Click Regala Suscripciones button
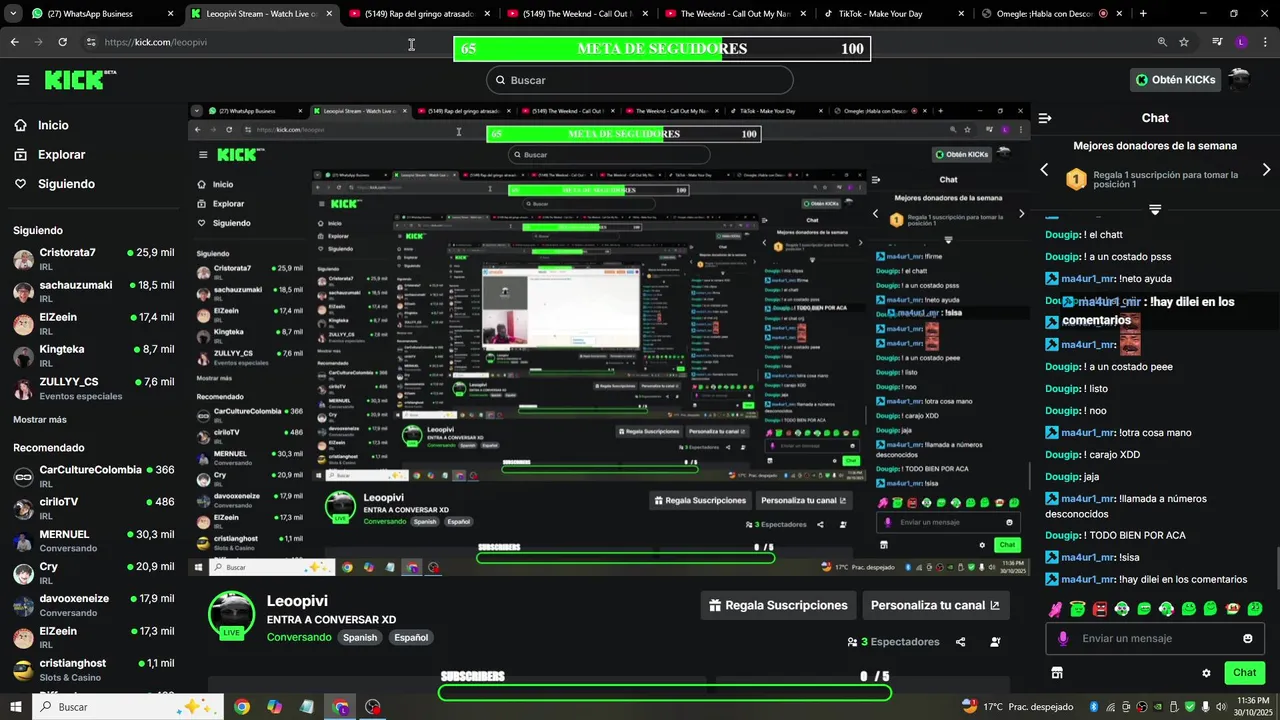The width and height of the screenshot is (1280, 720). point(778,605)
